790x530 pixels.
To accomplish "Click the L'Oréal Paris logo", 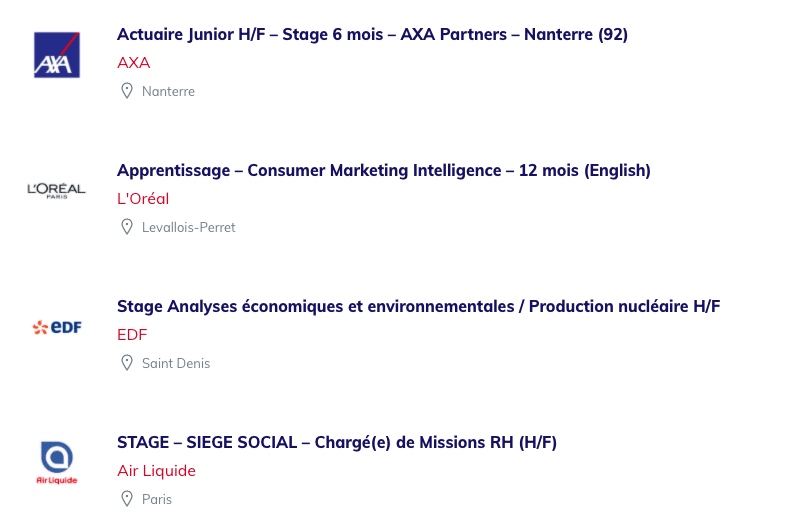I will click(x=56, y=191).
